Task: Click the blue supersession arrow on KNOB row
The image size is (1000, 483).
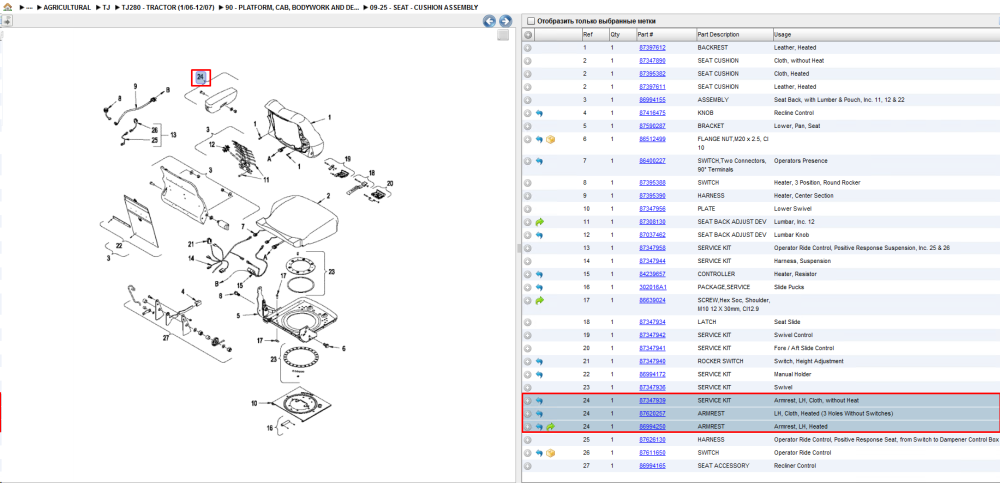Action: [540, 113]
